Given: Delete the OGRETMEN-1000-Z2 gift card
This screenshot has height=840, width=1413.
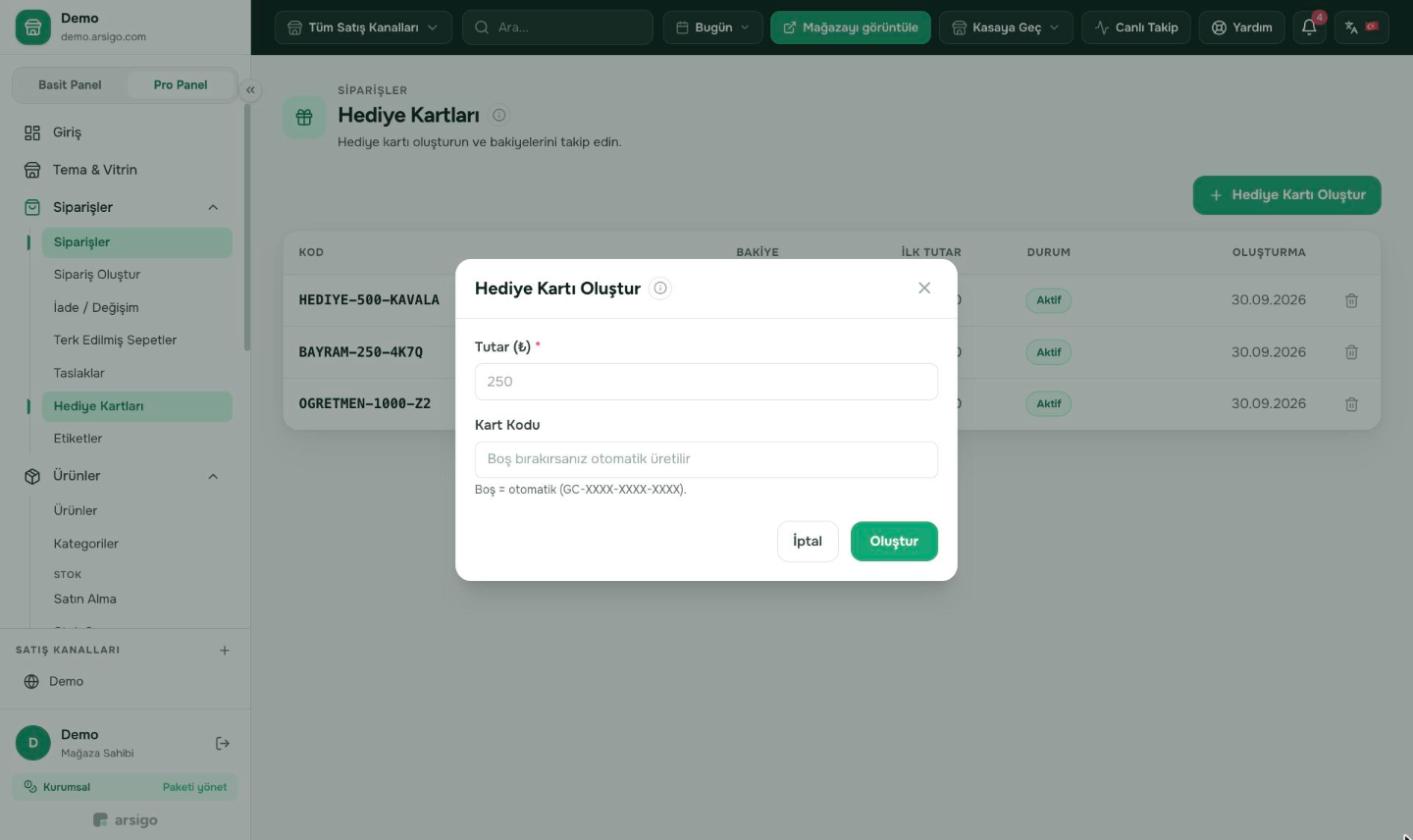Looking at the screenshot, I should click(1351, 404).
